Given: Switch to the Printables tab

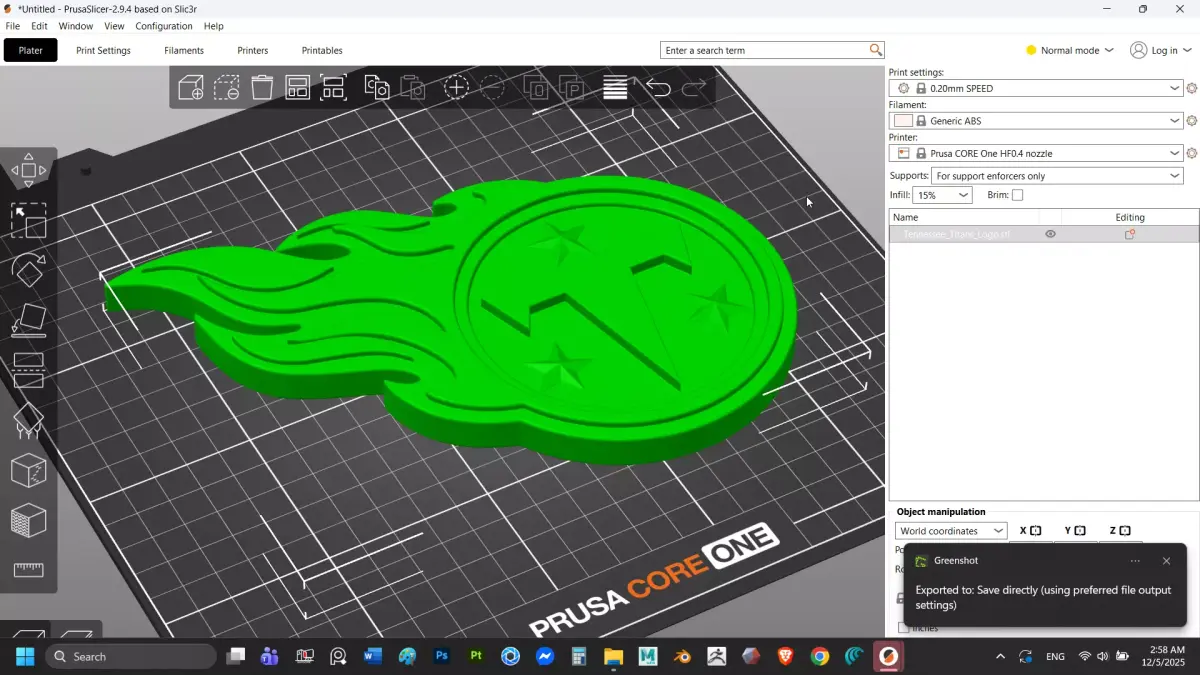Looking at the screenshot, I should coord(322,50).
